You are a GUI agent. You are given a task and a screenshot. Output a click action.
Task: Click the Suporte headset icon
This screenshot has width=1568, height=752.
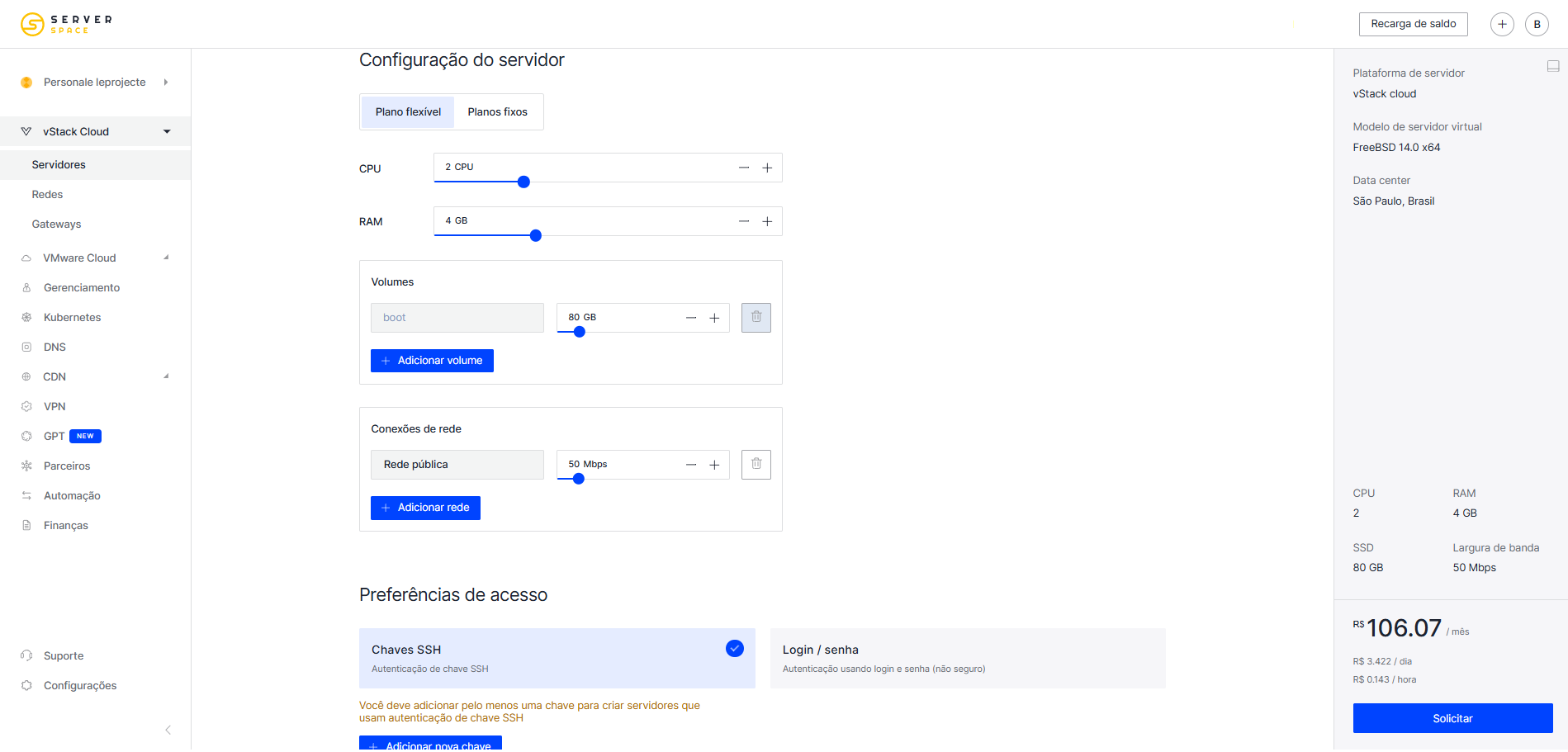click(26, 656)
